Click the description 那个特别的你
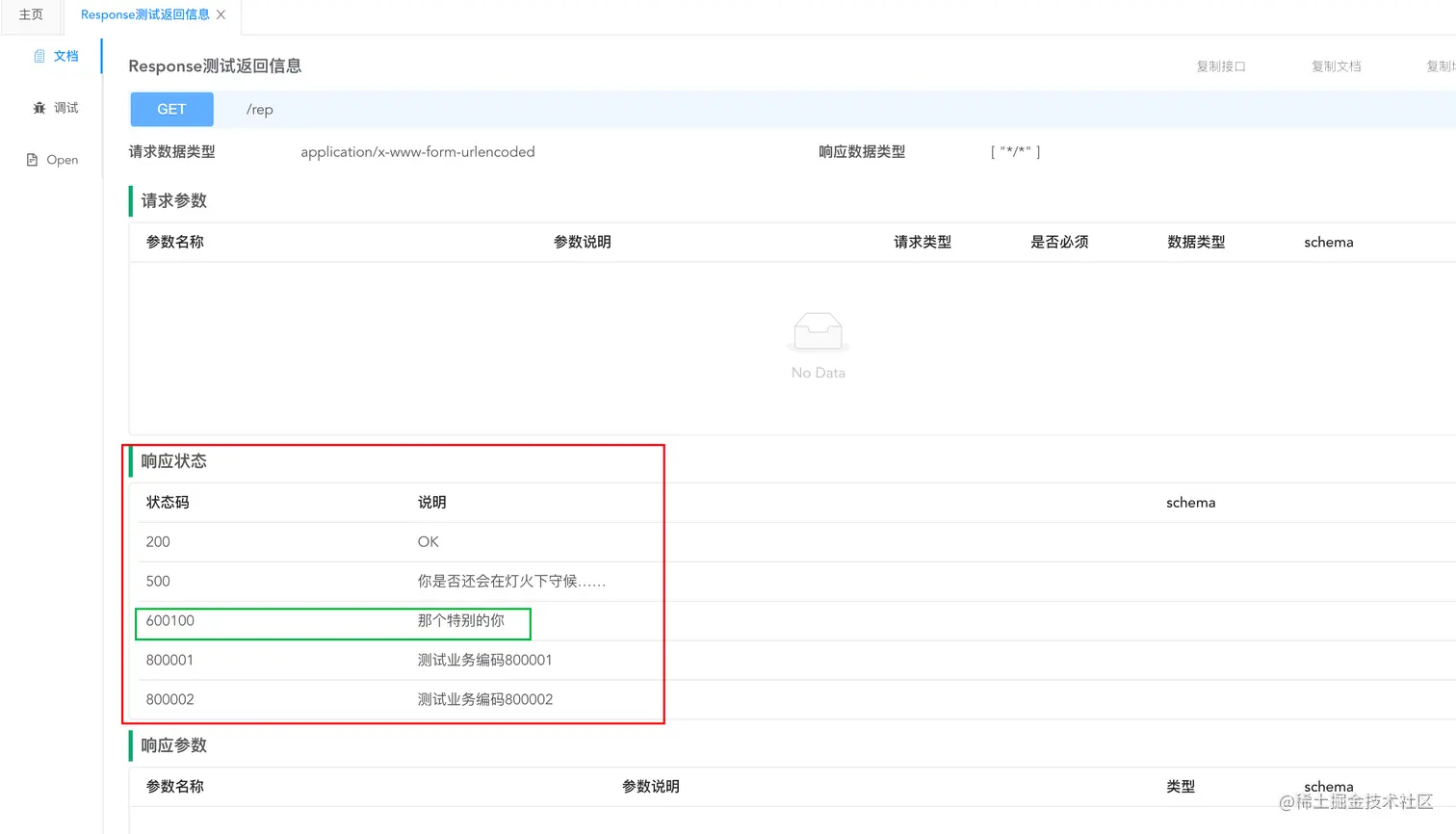This screenshot has height=834, width=1456. [x=461, y=620]
